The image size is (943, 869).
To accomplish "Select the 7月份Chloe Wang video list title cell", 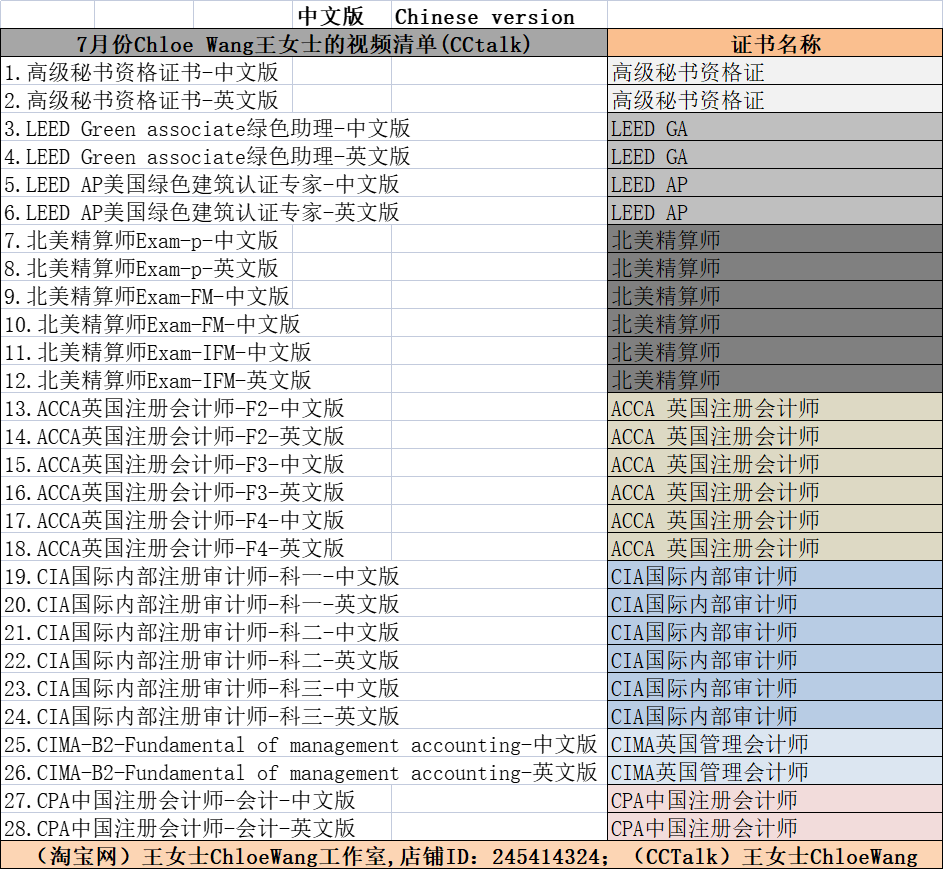I will (x=304, y=43).
